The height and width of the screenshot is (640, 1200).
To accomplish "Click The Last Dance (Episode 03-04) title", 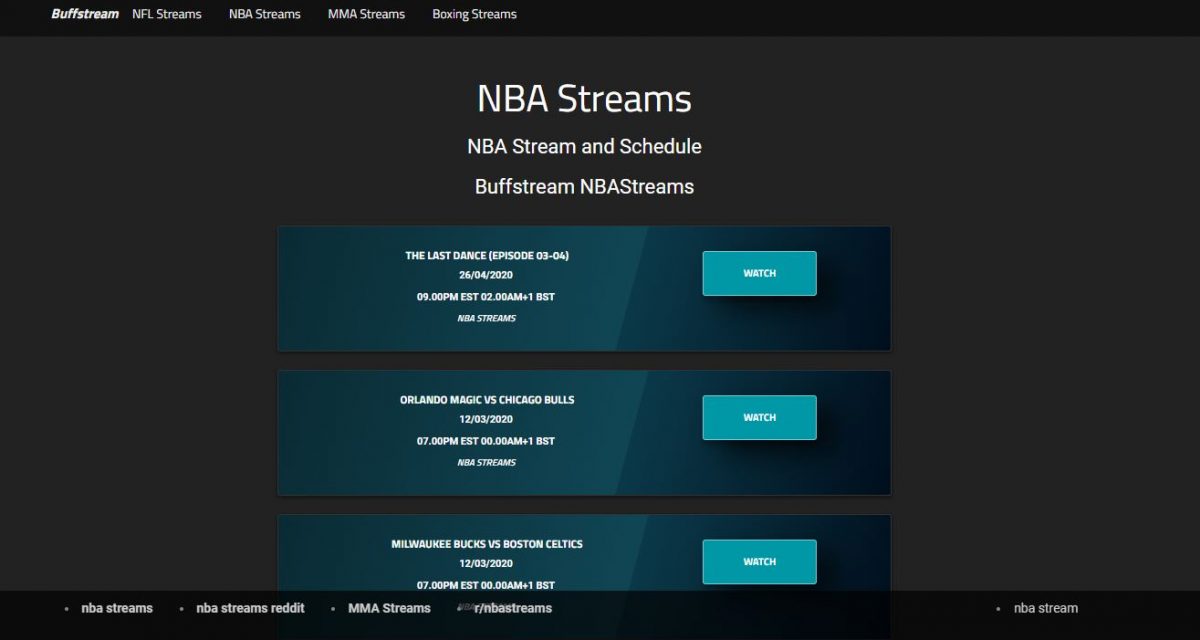I will pyautogui.click(x=487, y=256).
